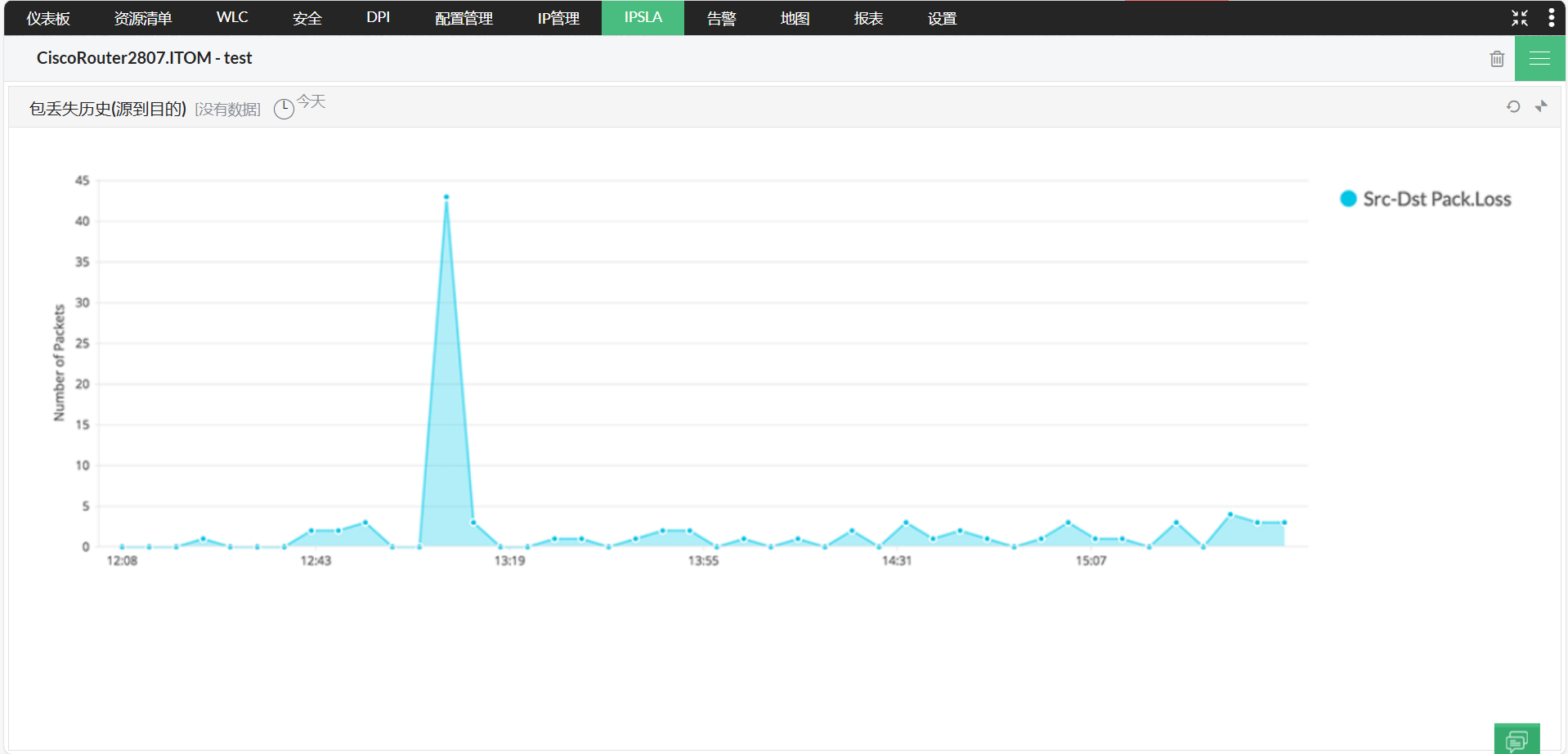Image resolution: width=1568 pixels, height=754 pixels.
Task: Select the 今天 time range label
Action: [x=311, y=101]
